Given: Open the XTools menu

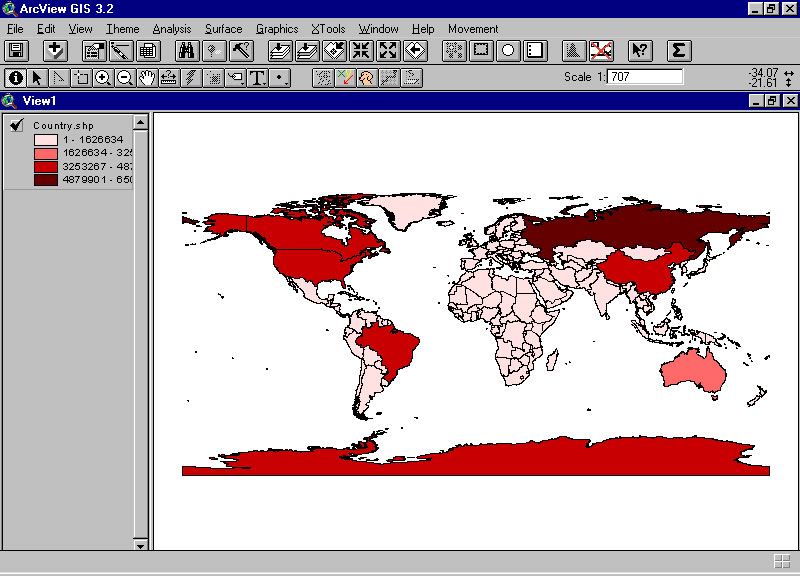Looking at the screenshot, I should pyautogui.click(x=328, y=29).
